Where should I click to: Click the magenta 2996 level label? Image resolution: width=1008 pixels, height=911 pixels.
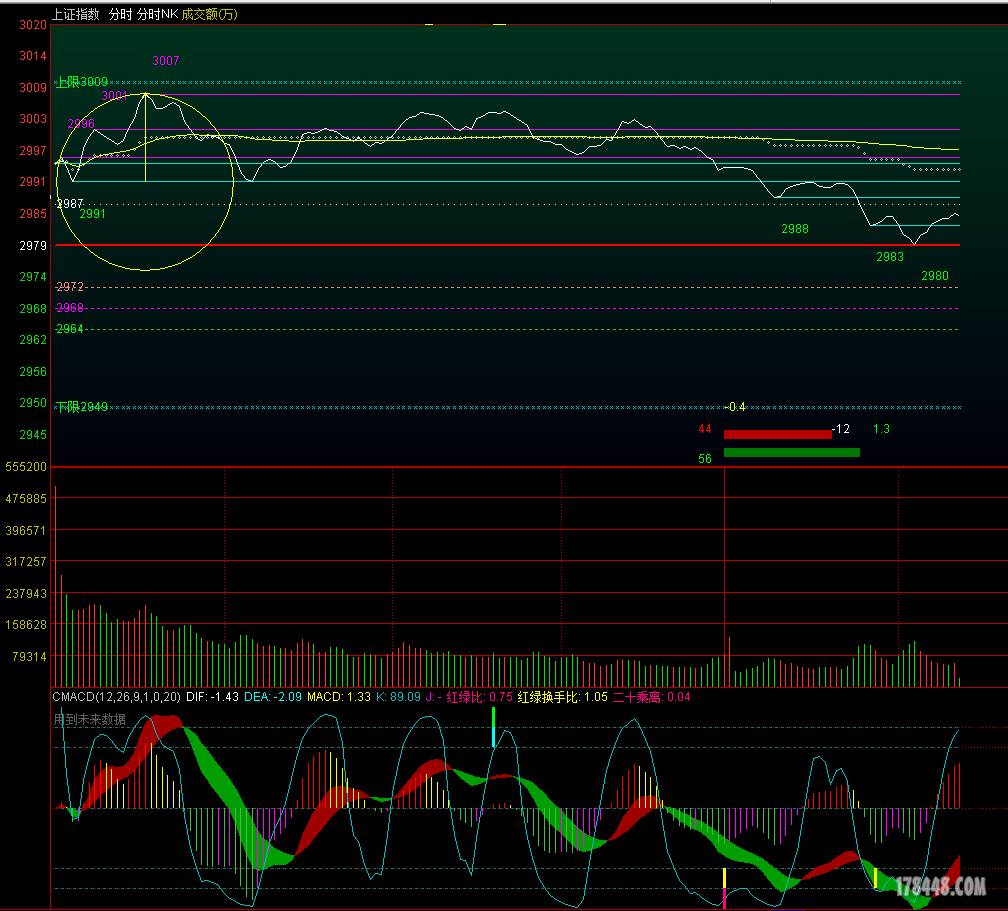point(81,124)
